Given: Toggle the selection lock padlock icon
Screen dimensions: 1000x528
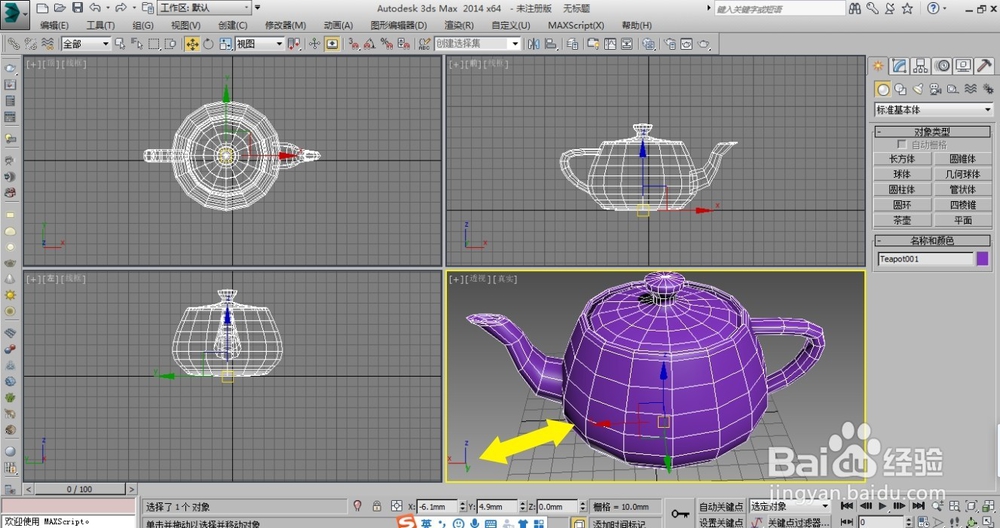Looking at the screenshot, I should click(377, 506).
